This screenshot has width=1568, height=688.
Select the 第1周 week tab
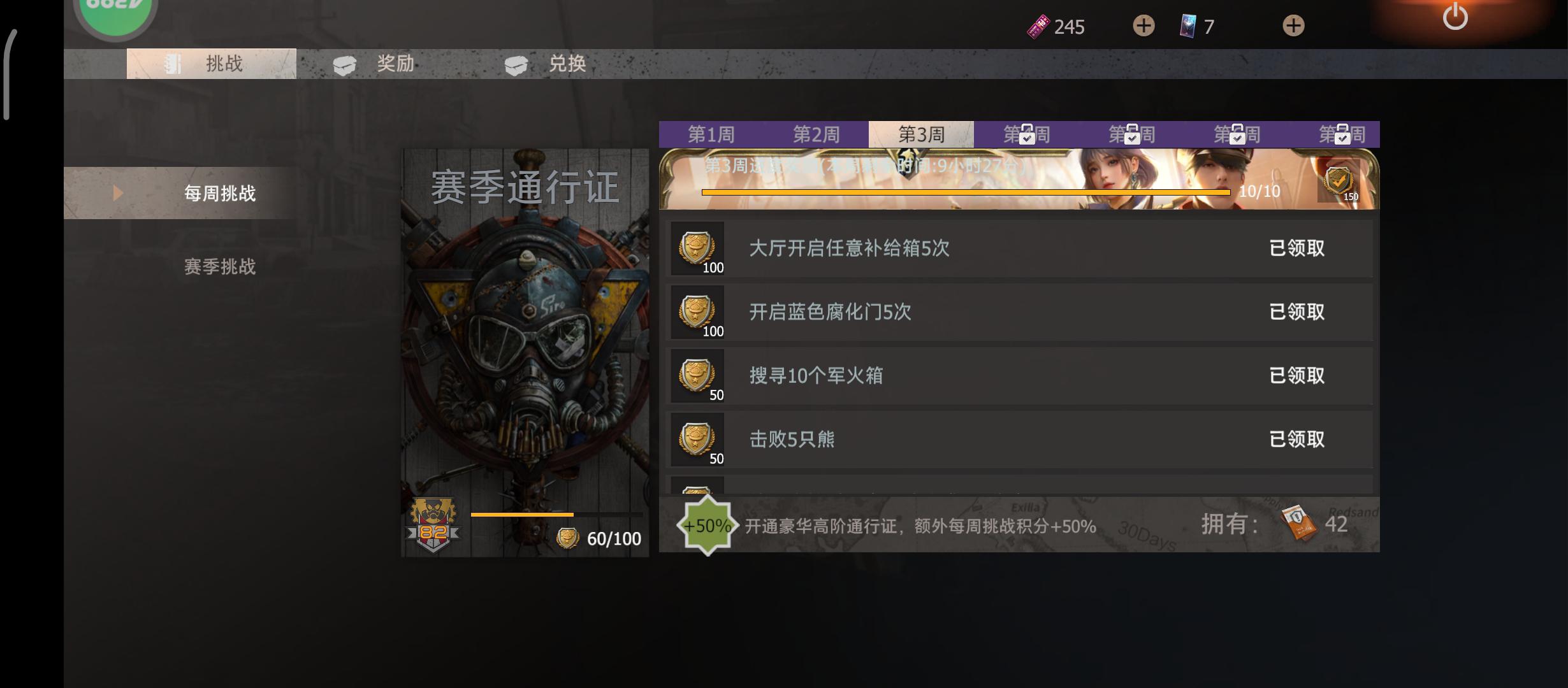click(711, 134)
